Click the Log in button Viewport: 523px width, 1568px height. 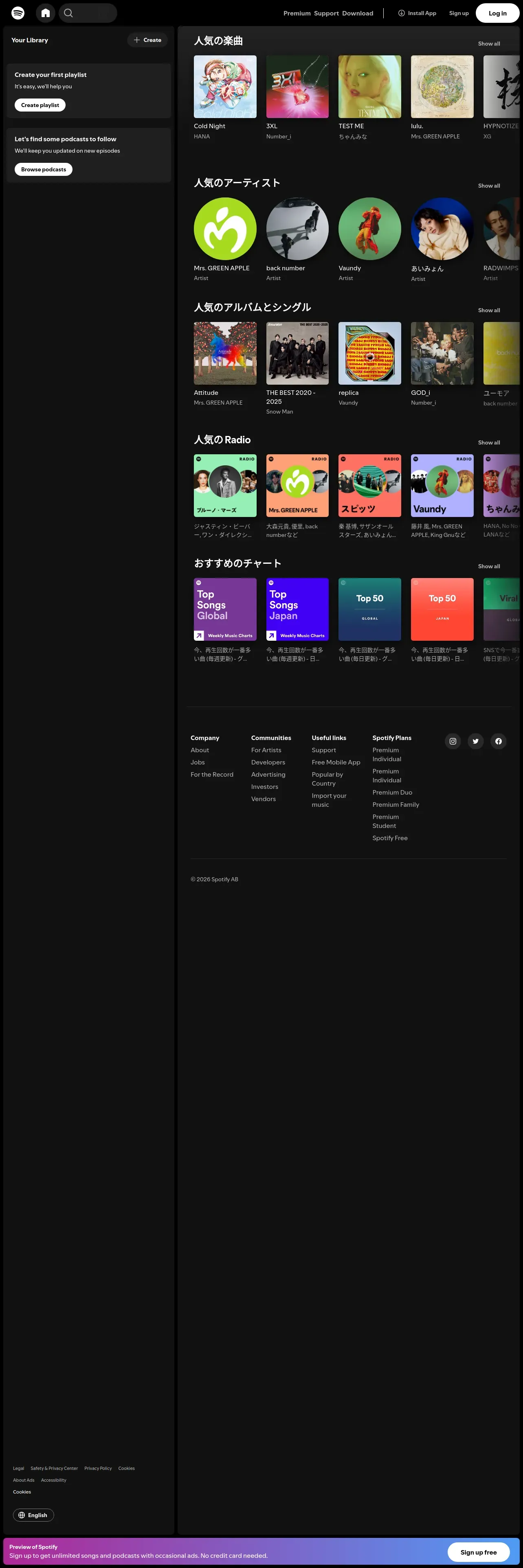(497, 13)
